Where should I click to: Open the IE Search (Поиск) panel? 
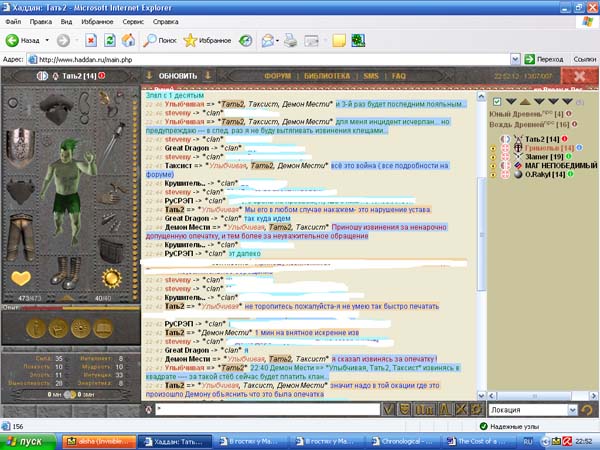click(x=160, y=40)
